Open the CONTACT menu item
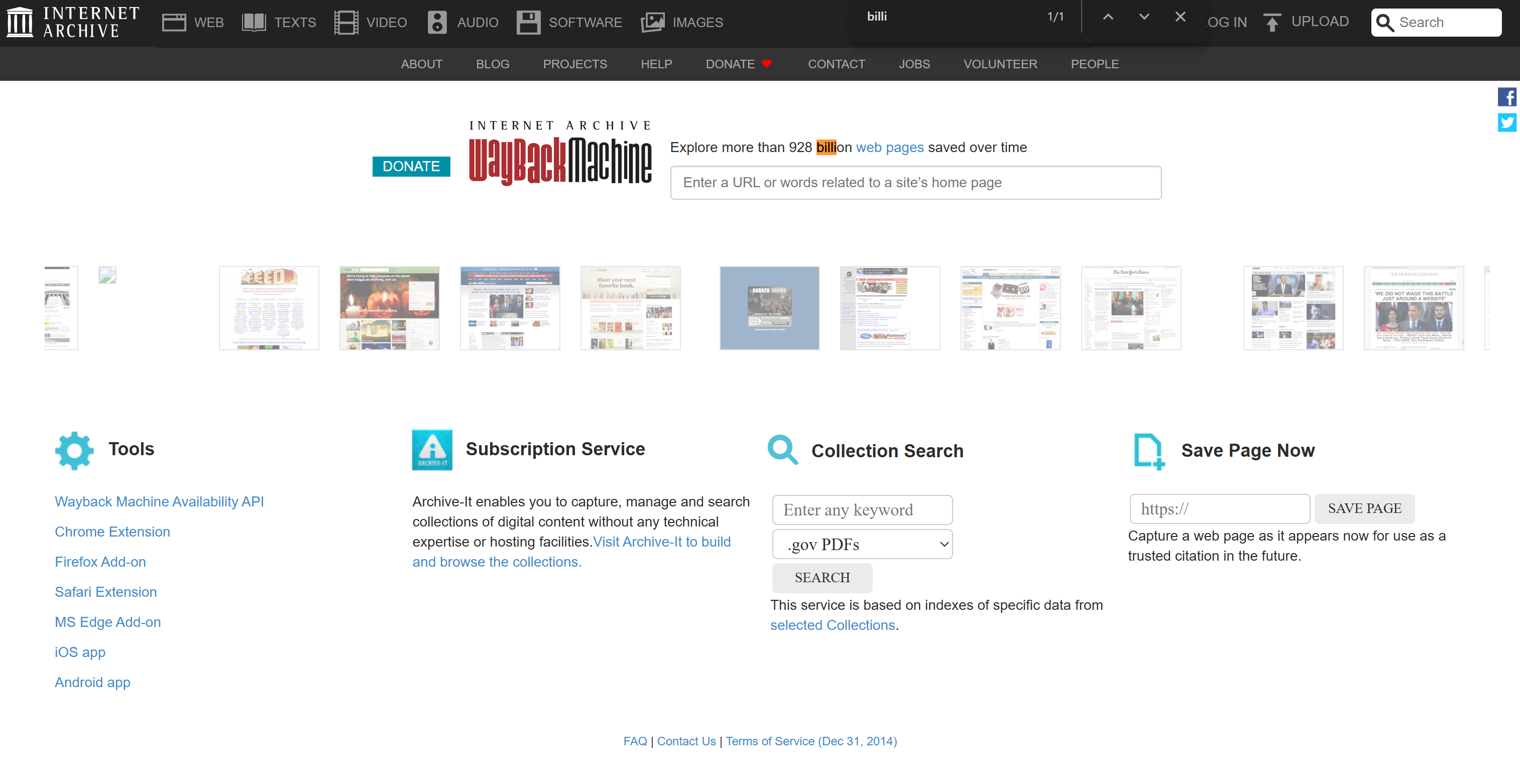 coord(837,64)
